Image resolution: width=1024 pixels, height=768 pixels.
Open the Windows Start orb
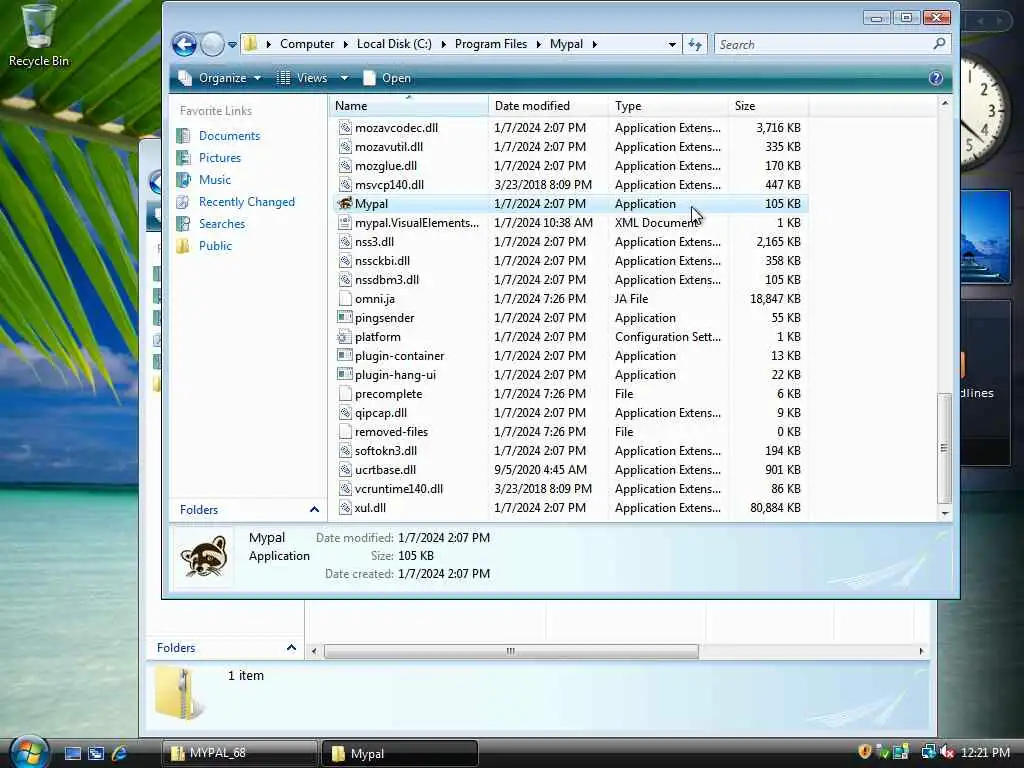click(x=28, y=752)
